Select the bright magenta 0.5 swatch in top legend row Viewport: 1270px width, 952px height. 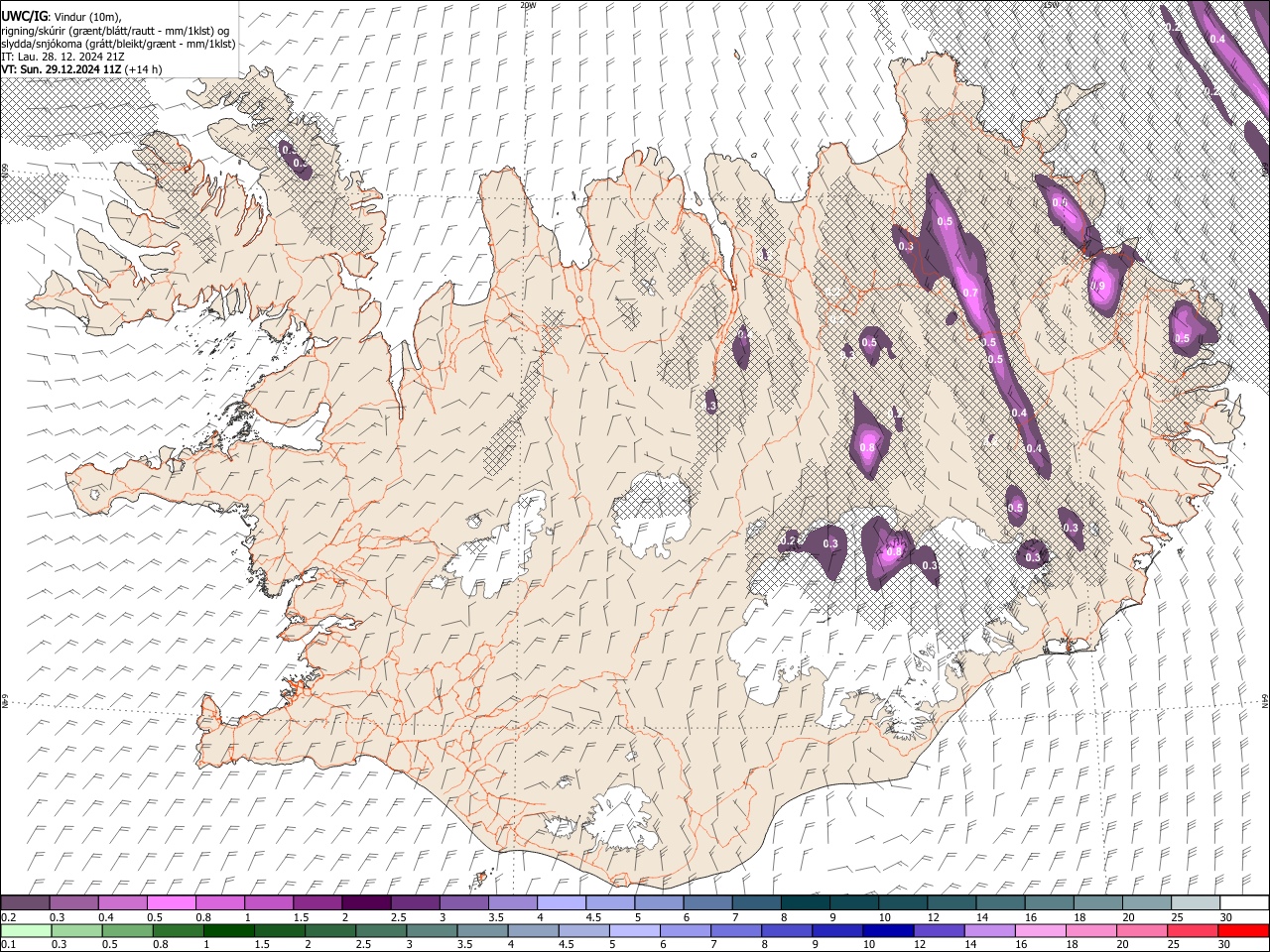pyautogui.click(x=172, y=902)
